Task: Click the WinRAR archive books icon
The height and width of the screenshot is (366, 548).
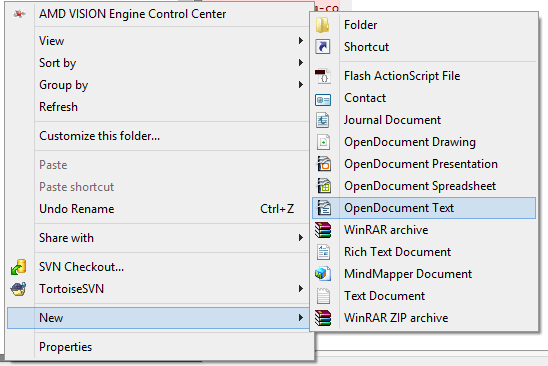Action: coord(323,230)
